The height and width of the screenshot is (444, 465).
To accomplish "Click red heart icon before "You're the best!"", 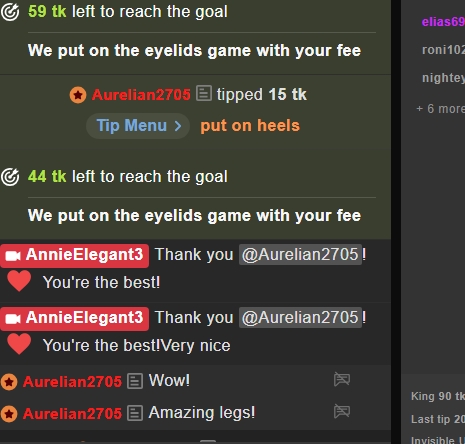I will 19,281.
